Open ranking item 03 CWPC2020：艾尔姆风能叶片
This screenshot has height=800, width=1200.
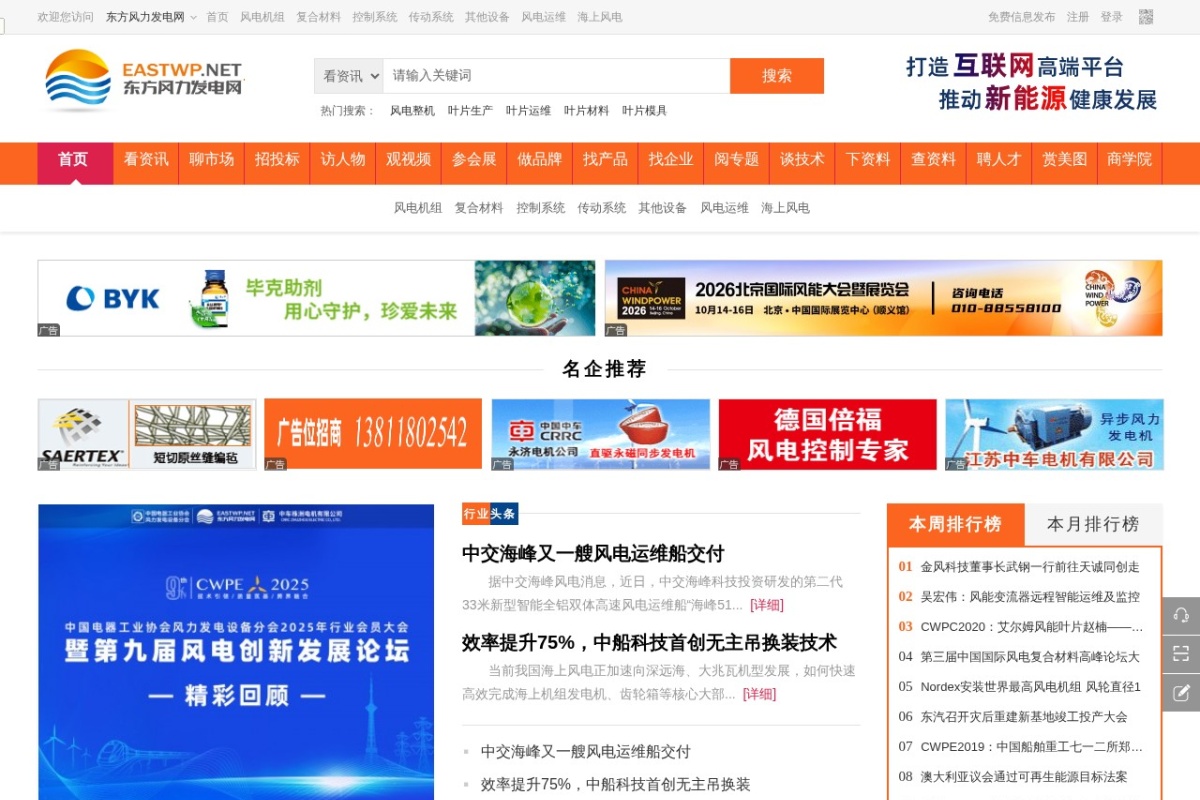point(1032,627)
